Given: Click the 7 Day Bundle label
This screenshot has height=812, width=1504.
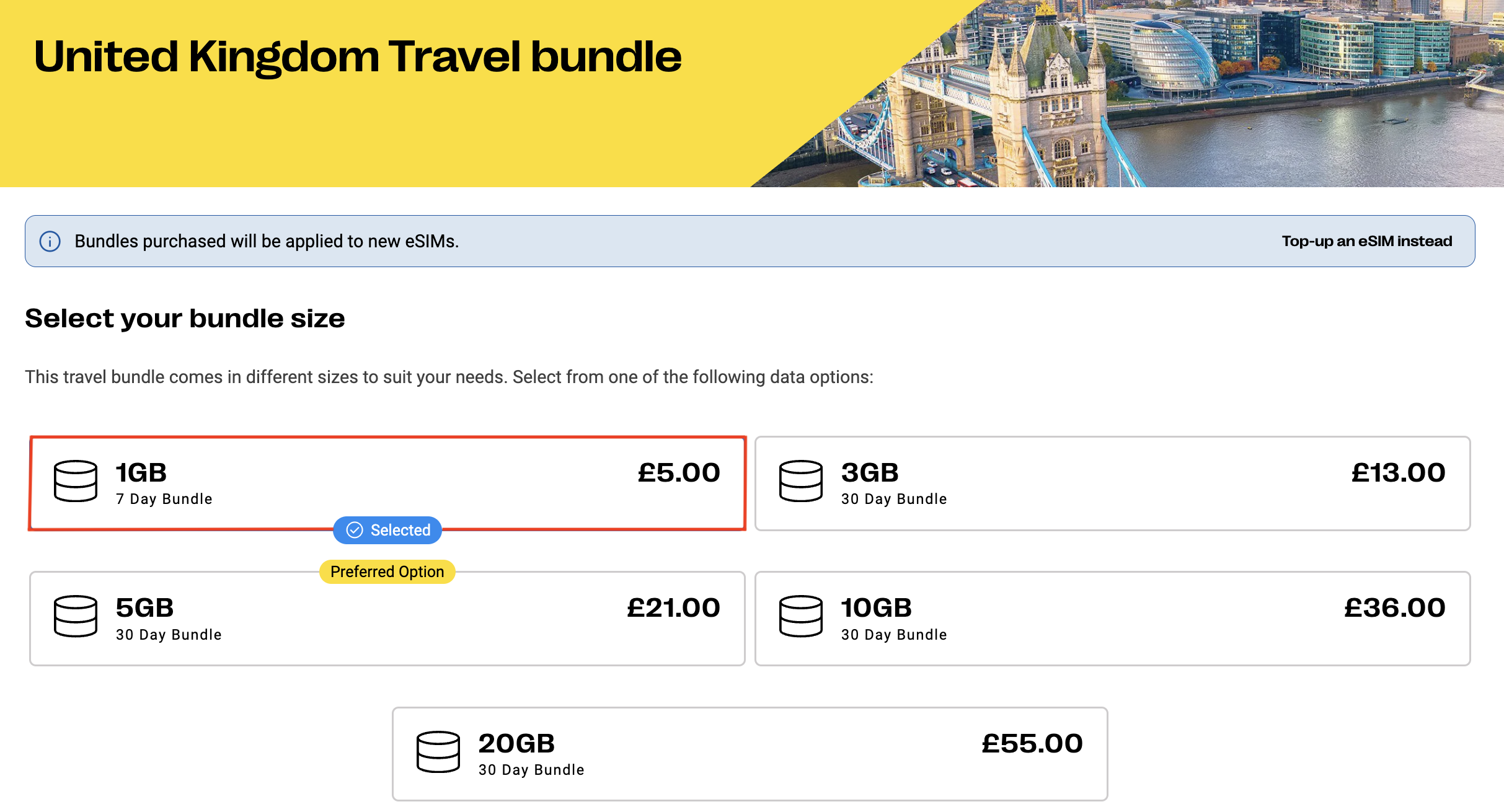Looking at the screenshot, I should (x=164, y=499).
